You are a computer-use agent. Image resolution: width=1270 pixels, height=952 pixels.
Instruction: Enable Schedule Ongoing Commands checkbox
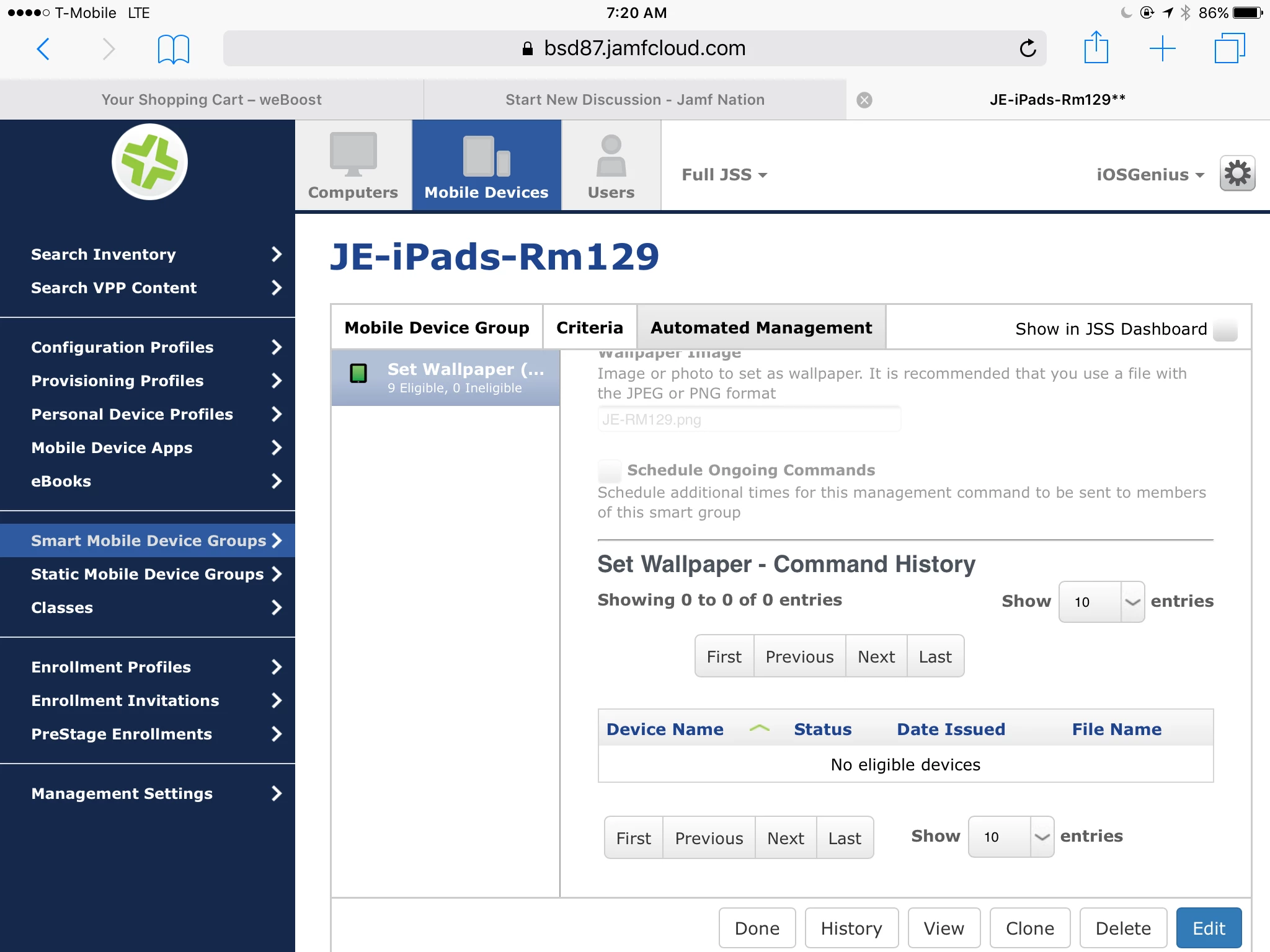point(609,470)
